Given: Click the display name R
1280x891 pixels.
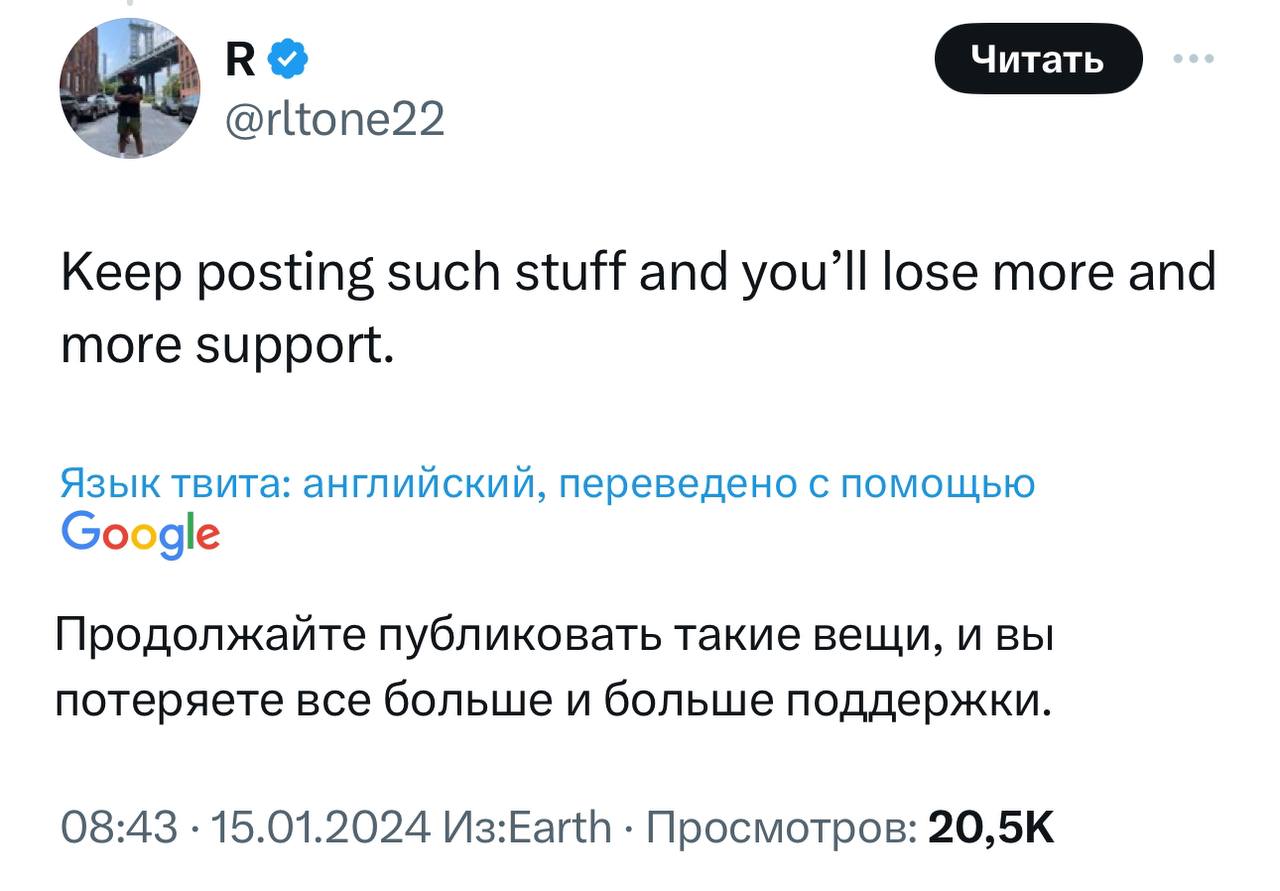Looking at the screenshot, I should (x=240, y=62).
